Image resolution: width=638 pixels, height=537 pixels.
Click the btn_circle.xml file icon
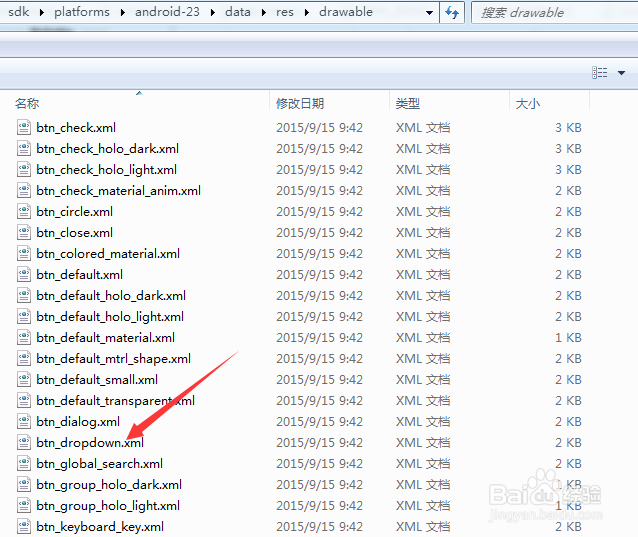[x=24, y=212]
